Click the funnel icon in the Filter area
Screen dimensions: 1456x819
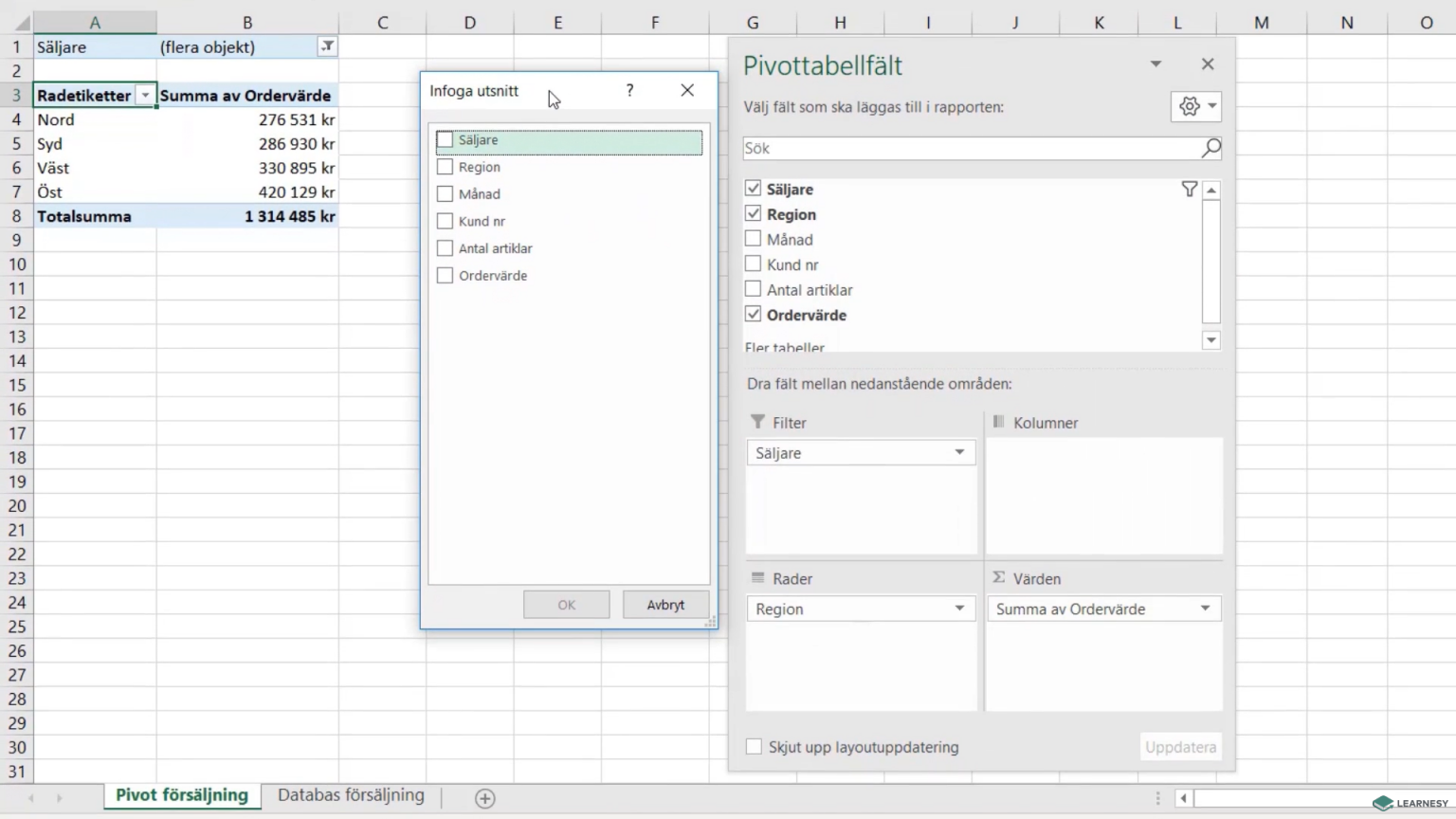point(756,422)
